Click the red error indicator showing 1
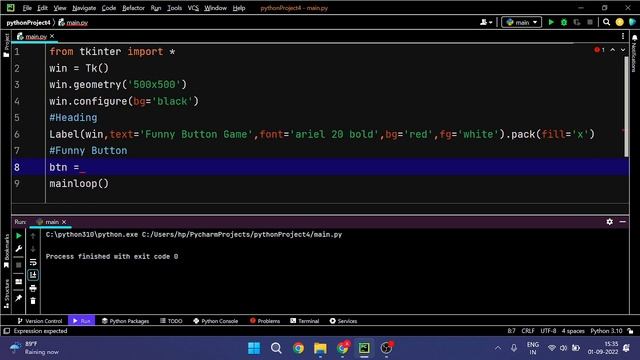Screen dimensions: 640x360 pyautogui.click(x=599, y=50)
